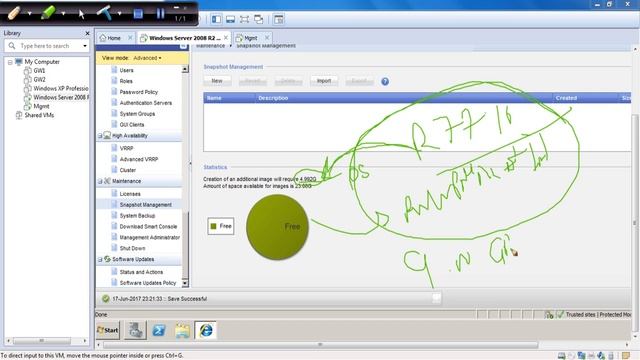The height and width of the screenshot is (360, 640).
Task: Enter full screen mode icon
Action: point(244,19)
